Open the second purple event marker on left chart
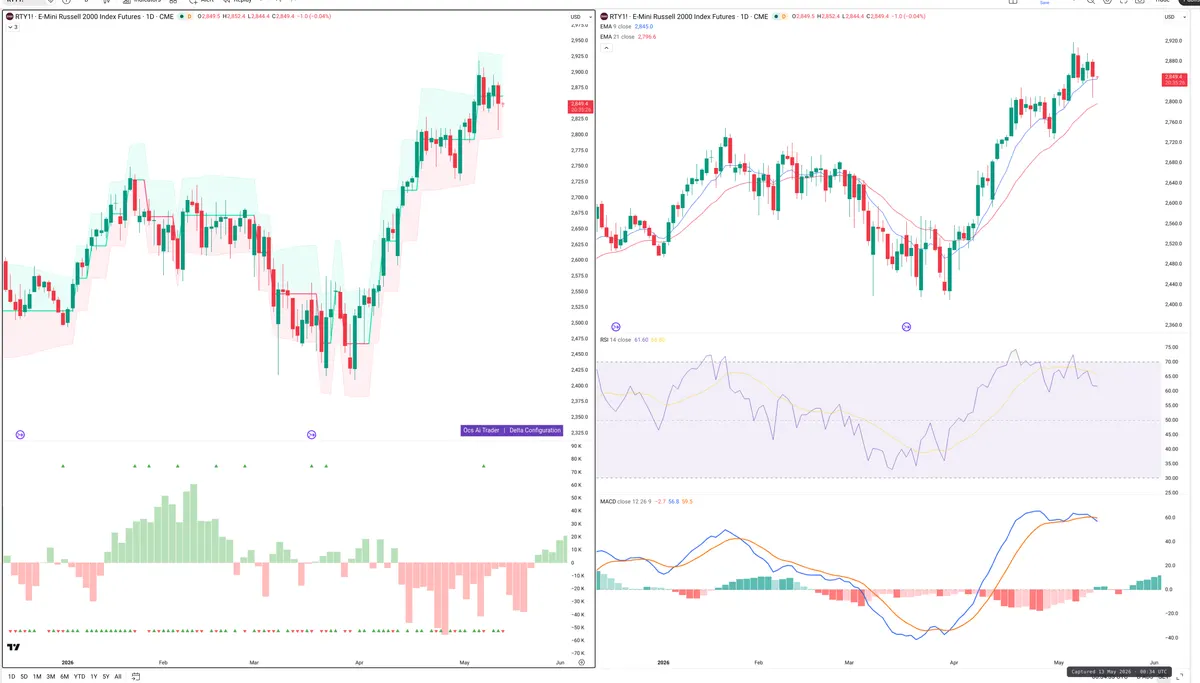 click(x=311, y=434)
